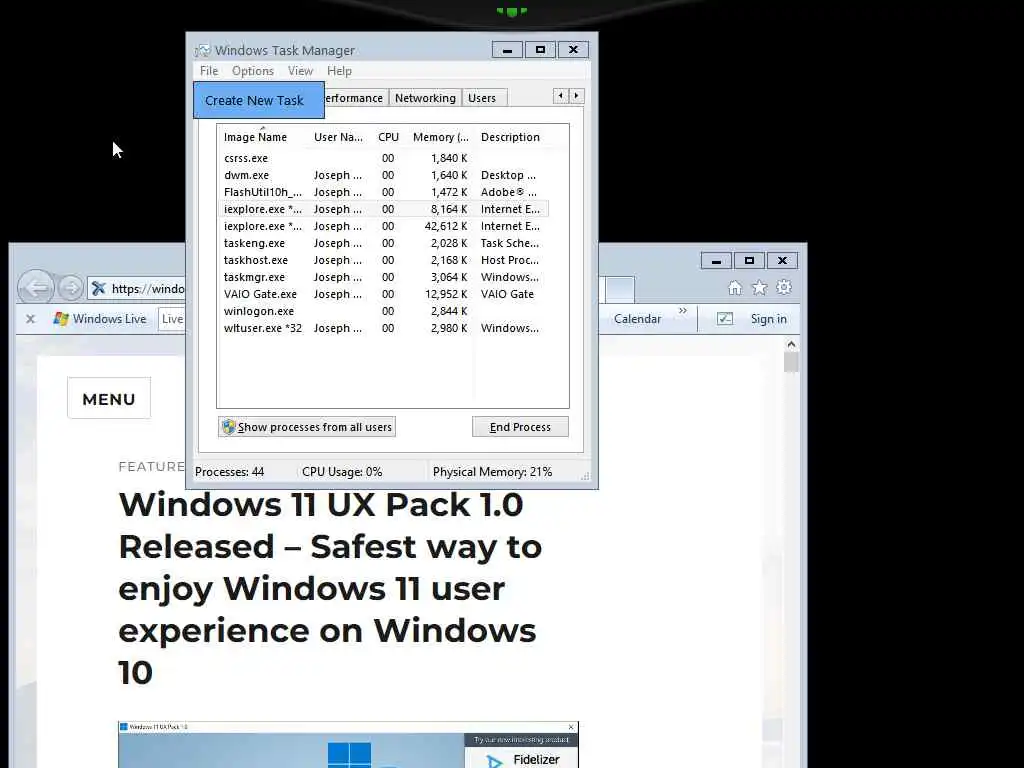
Task: Select the dwm.exe process row
Action: point(383,175)
